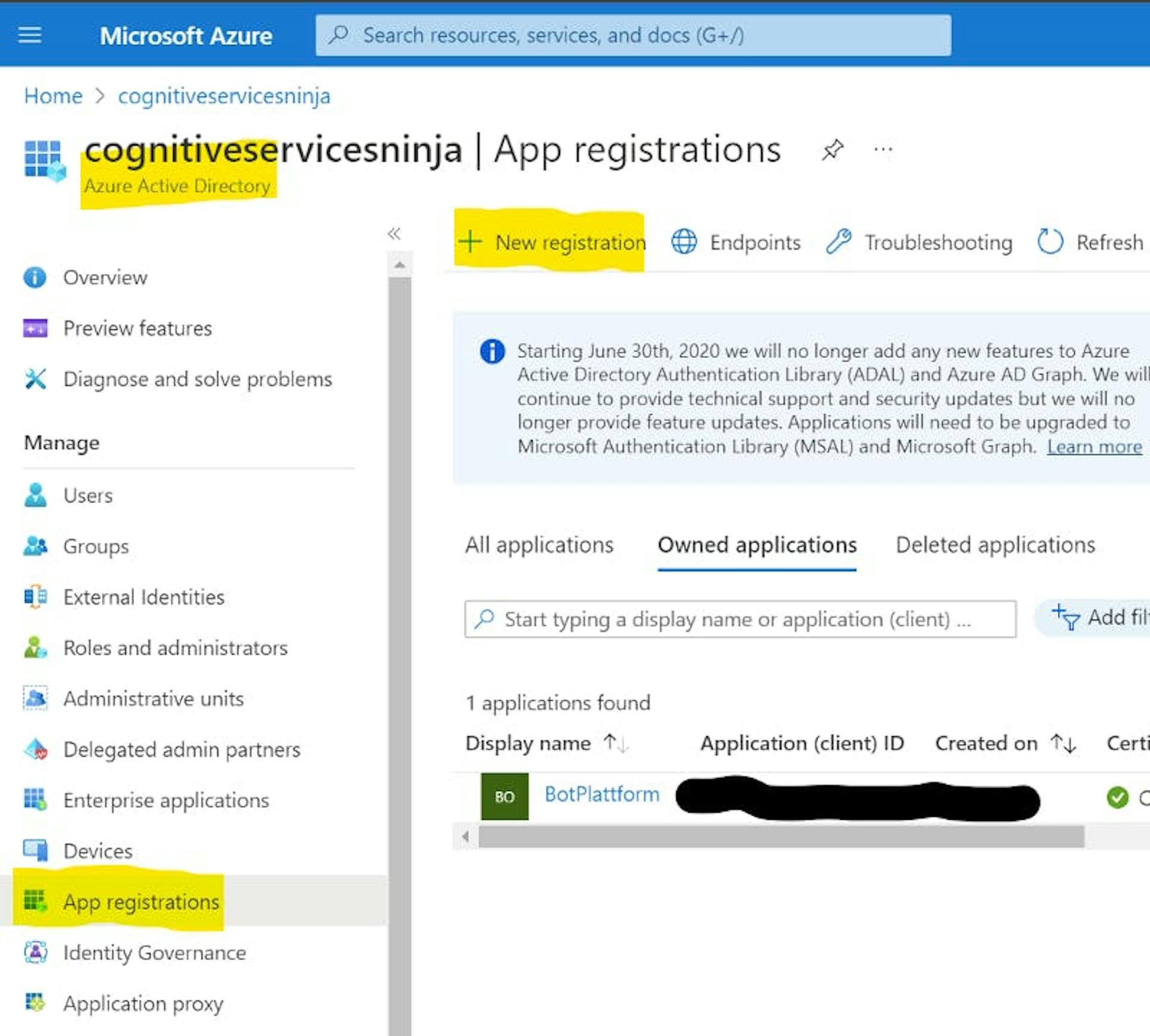Click the BO application avatar tile
Screen dimensions: 1150x1036
point(505,796)
